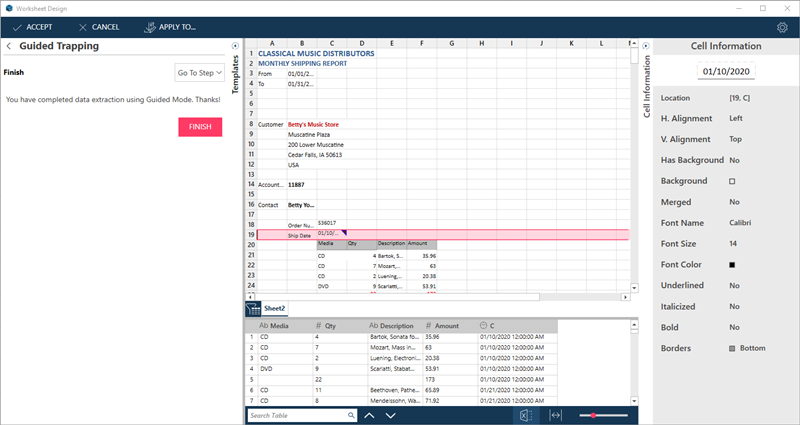Click Apply To in the top toolbar
The height and width of the screenshot is (425, 800).
click(170, 27)
